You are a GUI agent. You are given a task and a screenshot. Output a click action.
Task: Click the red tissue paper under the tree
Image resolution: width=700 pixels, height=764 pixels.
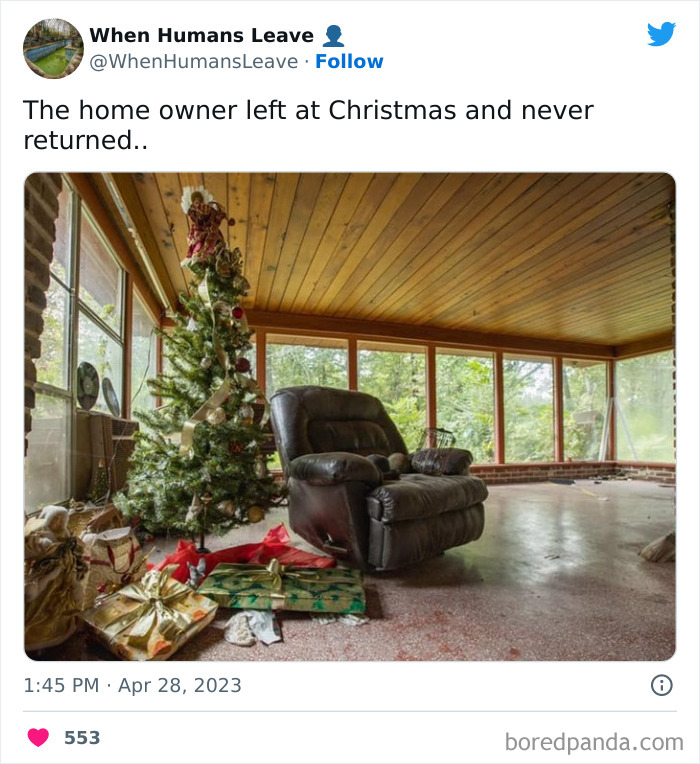pos(244,553)
